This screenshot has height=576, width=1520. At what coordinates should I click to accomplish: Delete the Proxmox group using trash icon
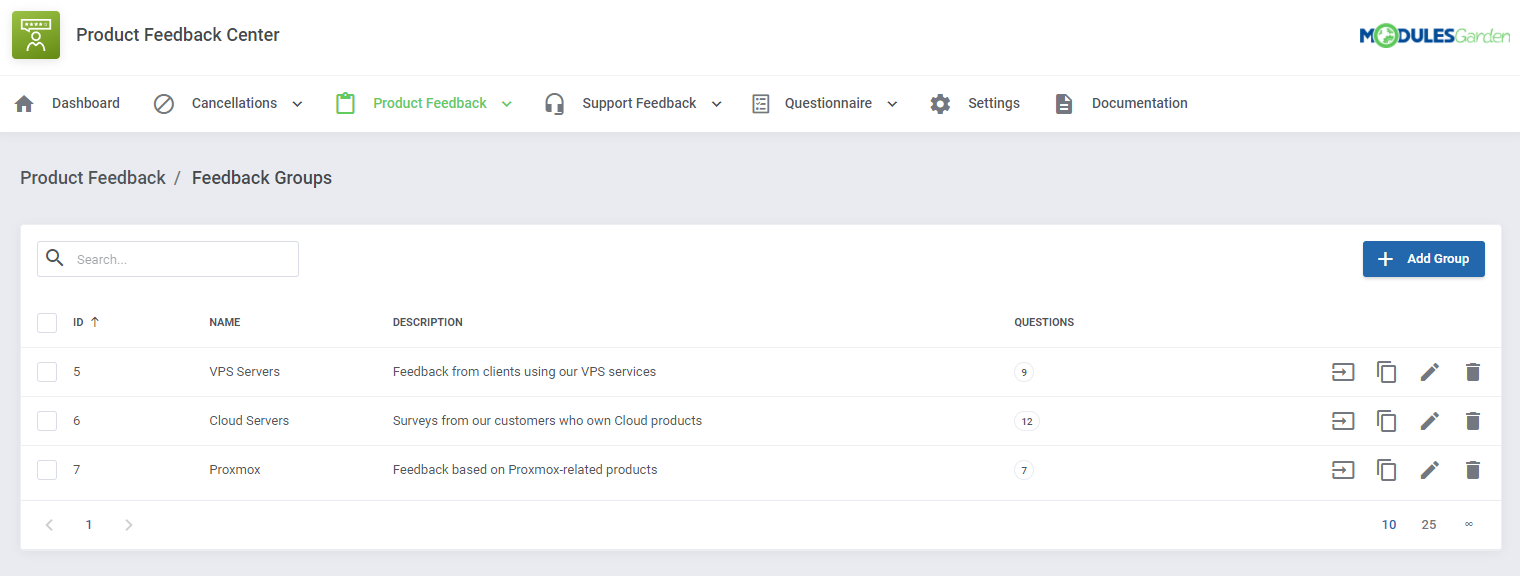[x=1473, y=470]
